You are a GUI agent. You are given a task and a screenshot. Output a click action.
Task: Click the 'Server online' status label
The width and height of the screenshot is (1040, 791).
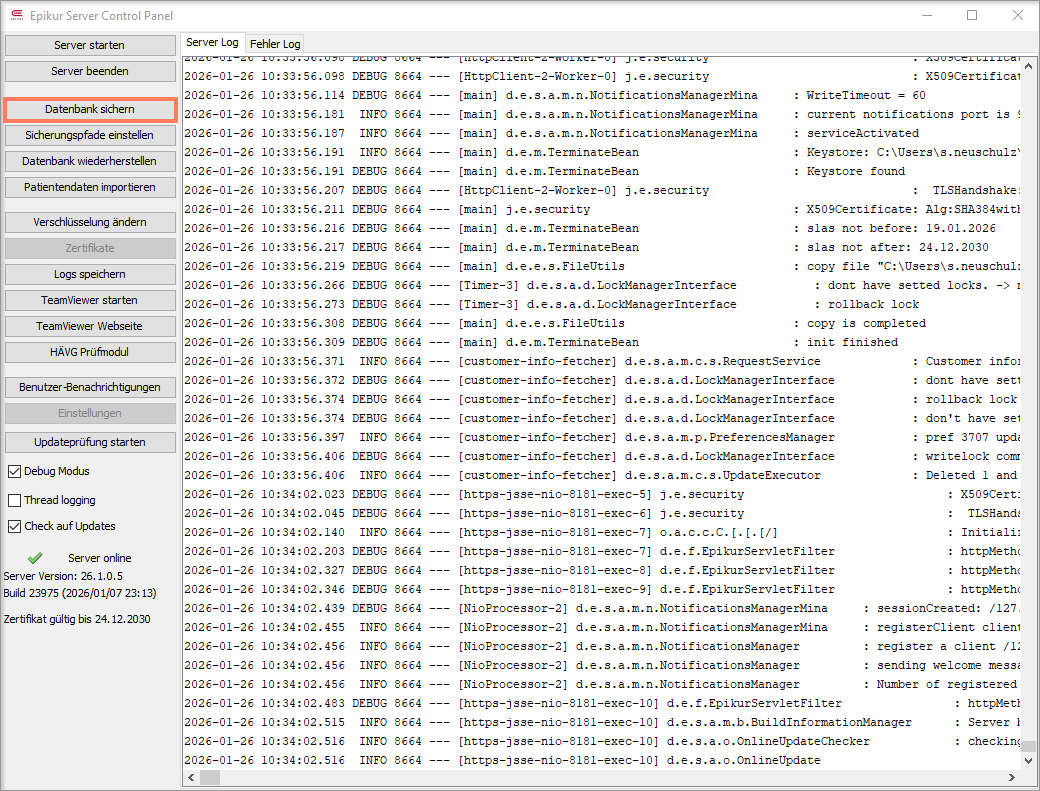(x=99, y=558)
